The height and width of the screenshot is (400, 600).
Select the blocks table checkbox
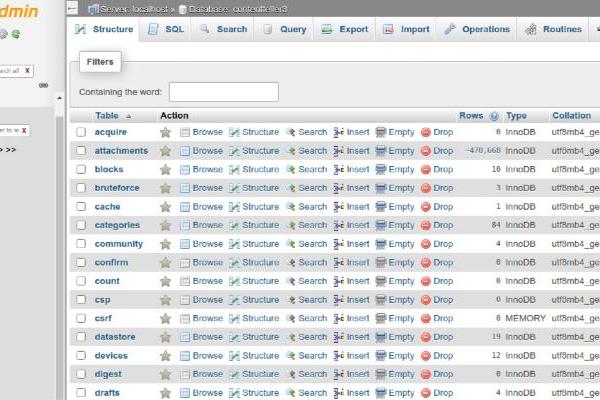coord(81,169)
